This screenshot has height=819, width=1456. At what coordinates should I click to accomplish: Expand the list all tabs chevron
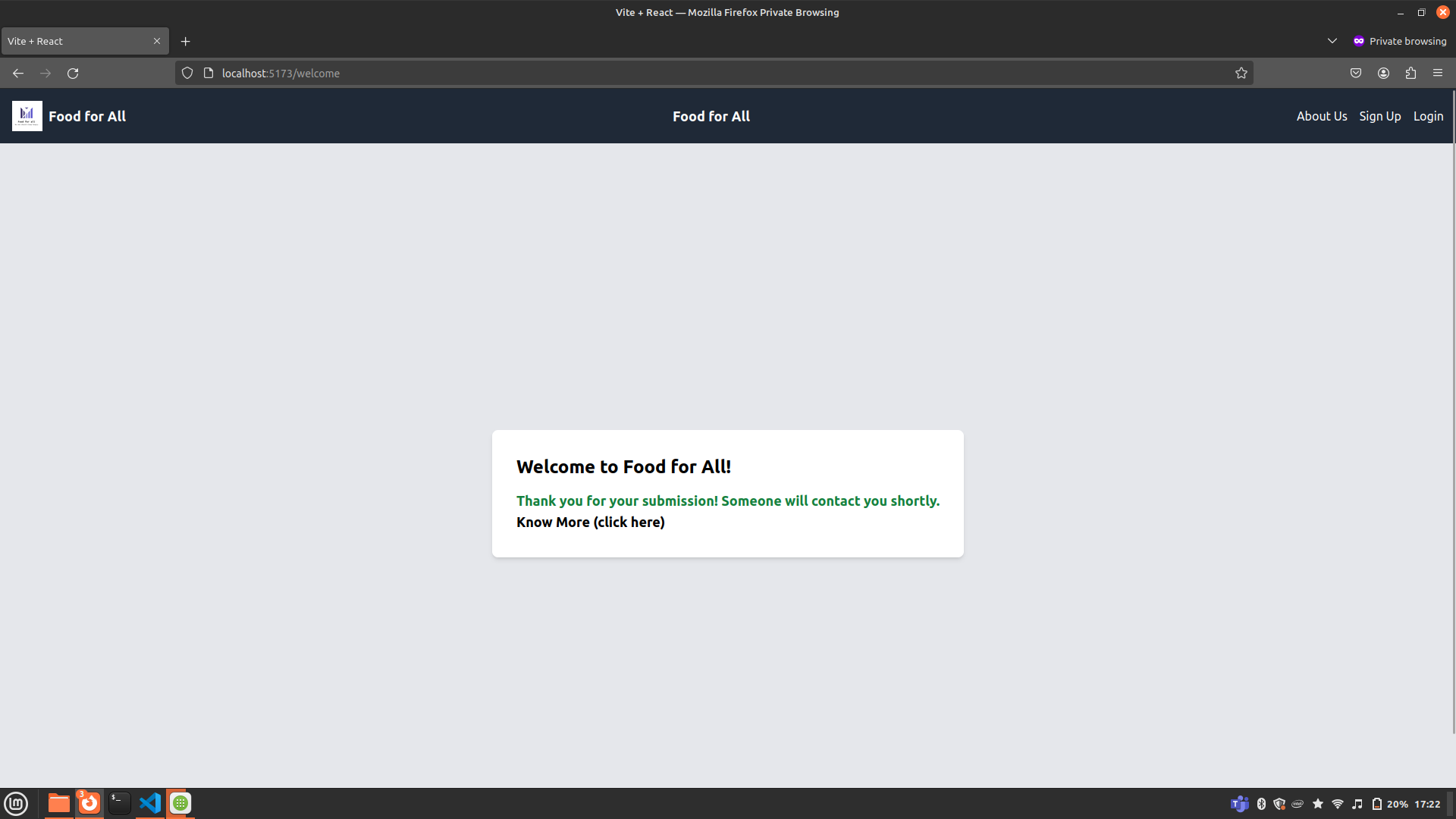[1332, 41]
